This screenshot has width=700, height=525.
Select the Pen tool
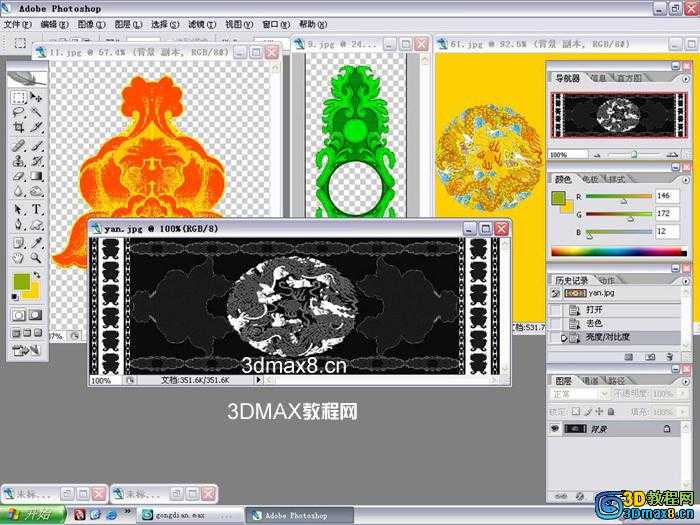[18, 224]
